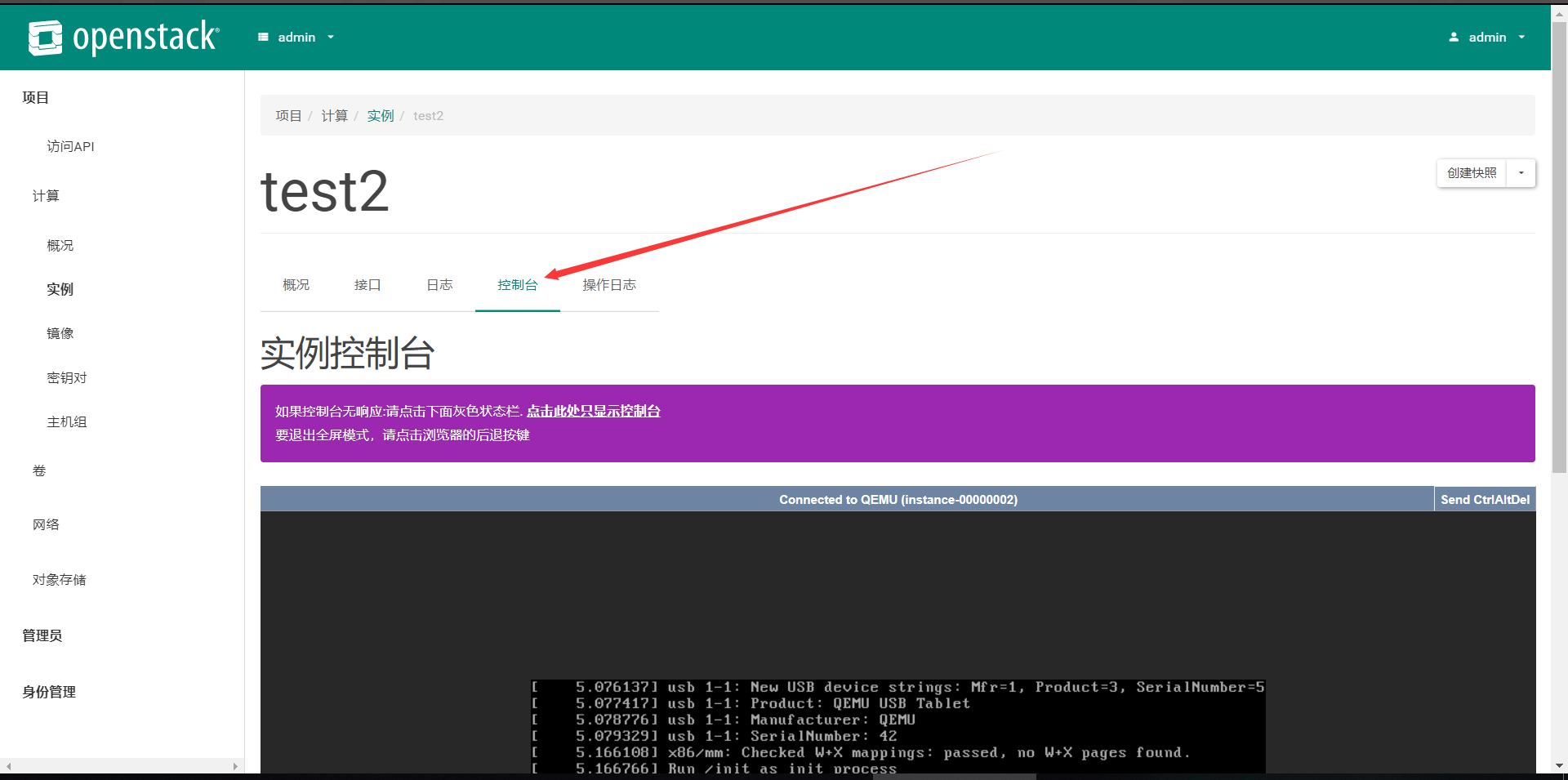This screenshot has height=780, width=1568.
Task: Switch to the 接口 tab
Action: pos(367,285)
